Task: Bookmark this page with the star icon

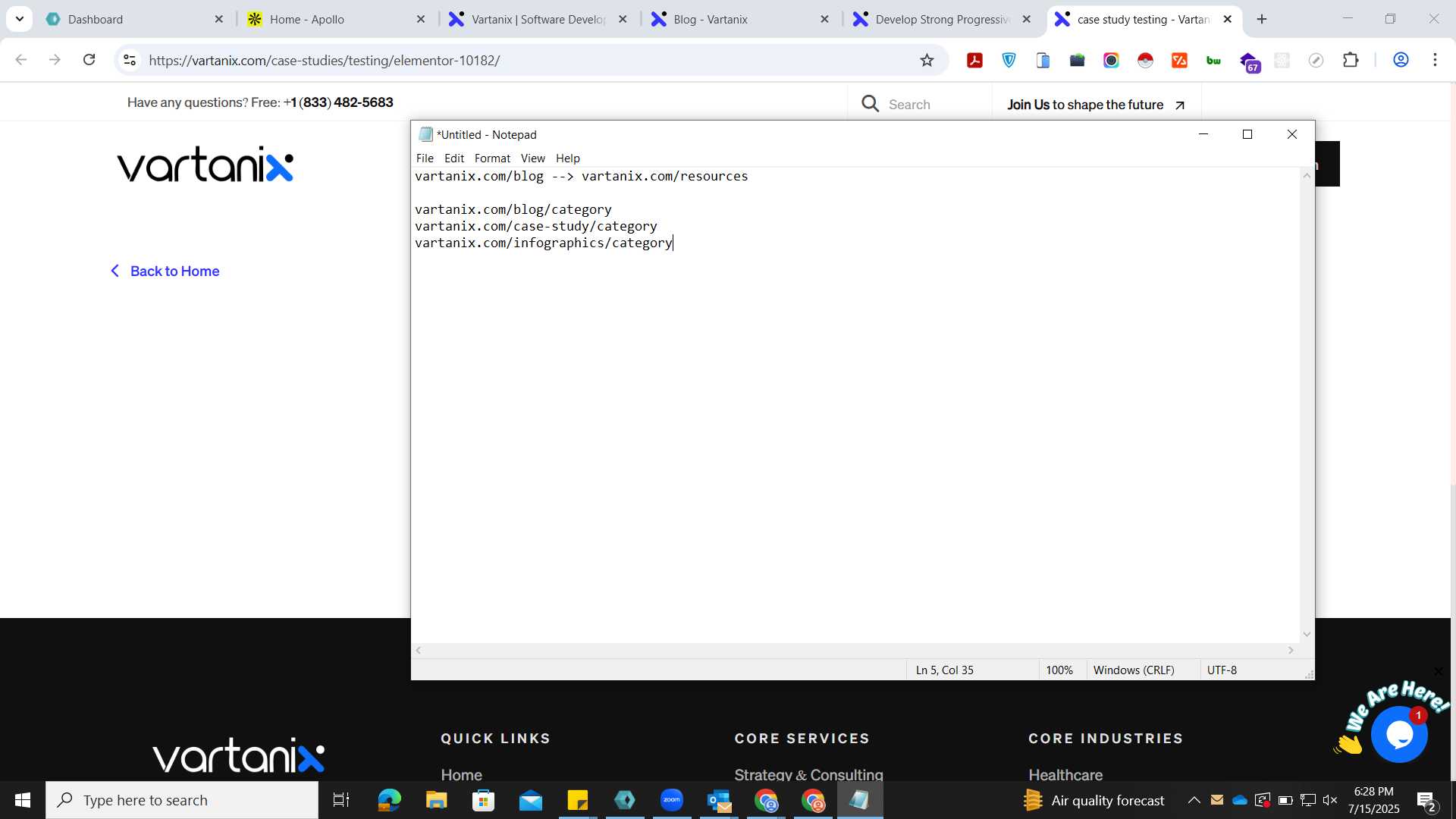Action: pyautogui.click(x=927, y=60)
